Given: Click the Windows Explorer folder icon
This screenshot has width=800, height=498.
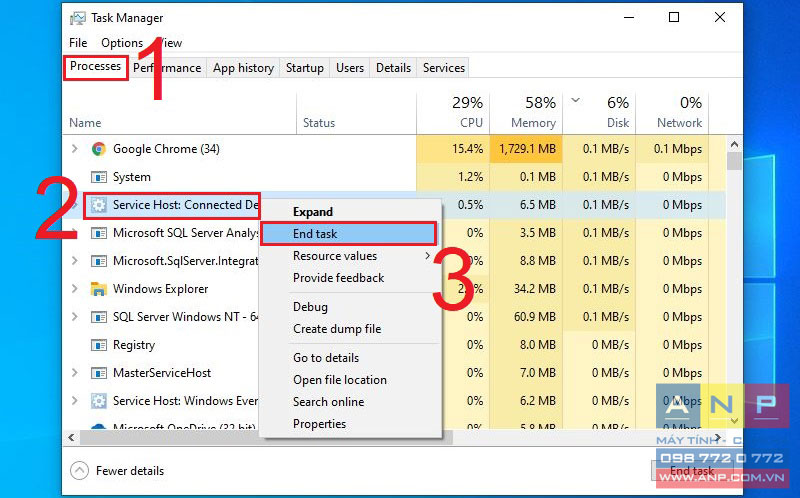Looking at the screenshot, I should pyautogui.click(x=98, y=289).
